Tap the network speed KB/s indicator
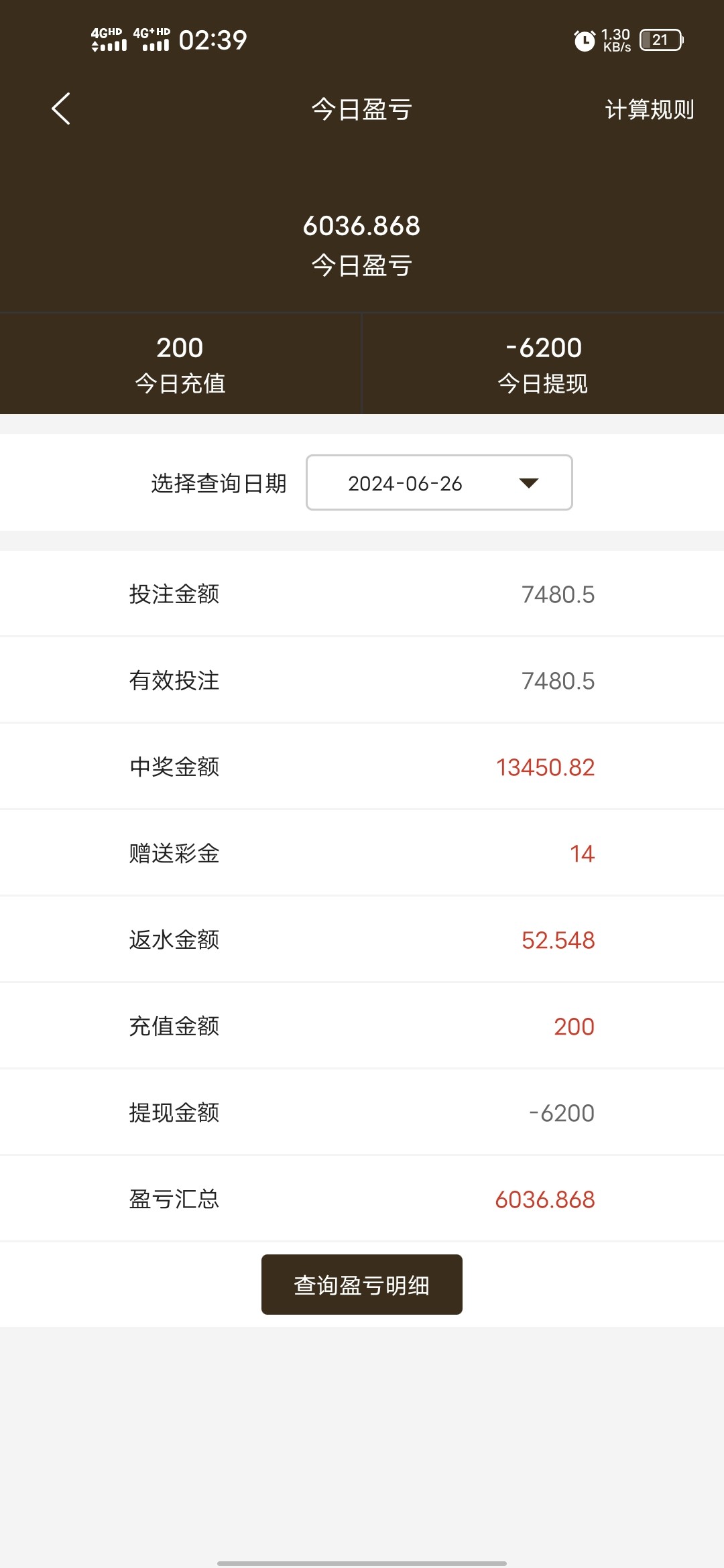Viewport: 724px width, 1568px height. pyautogui.click(x=616, y=40)
